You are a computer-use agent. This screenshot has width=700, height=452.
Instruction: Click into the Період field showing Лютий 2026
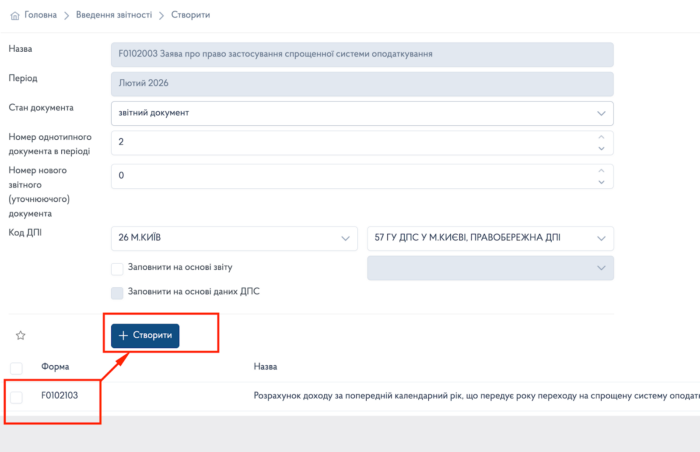(x=362, y=84)
